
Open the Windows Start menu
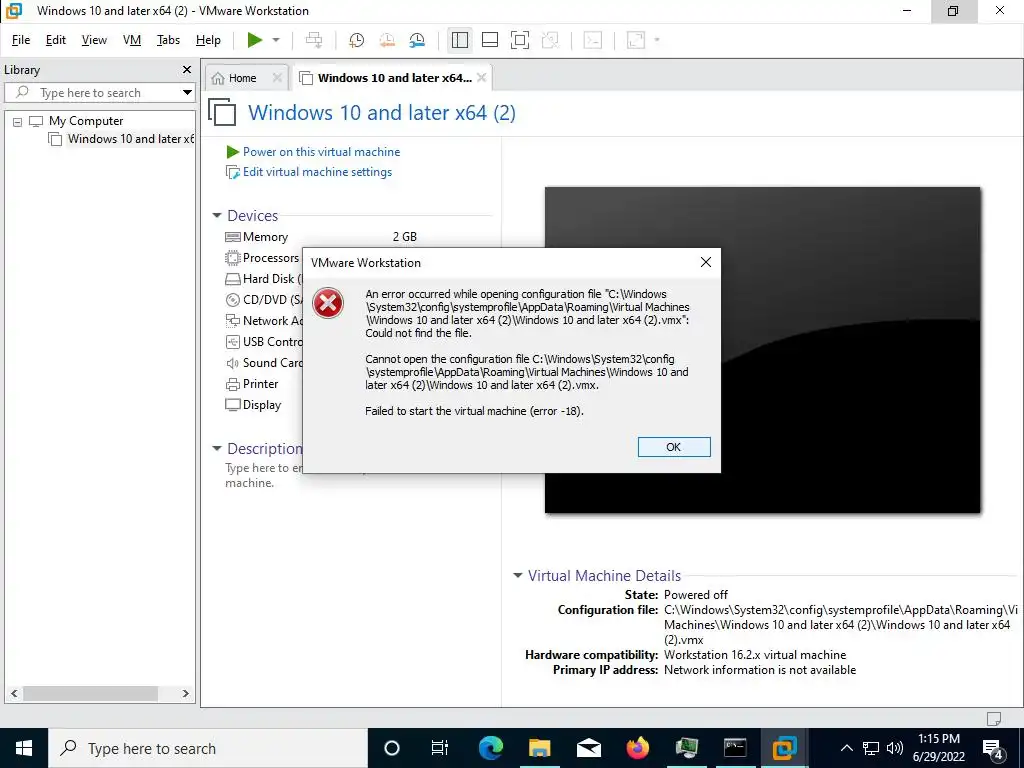[x=24, y=748]
